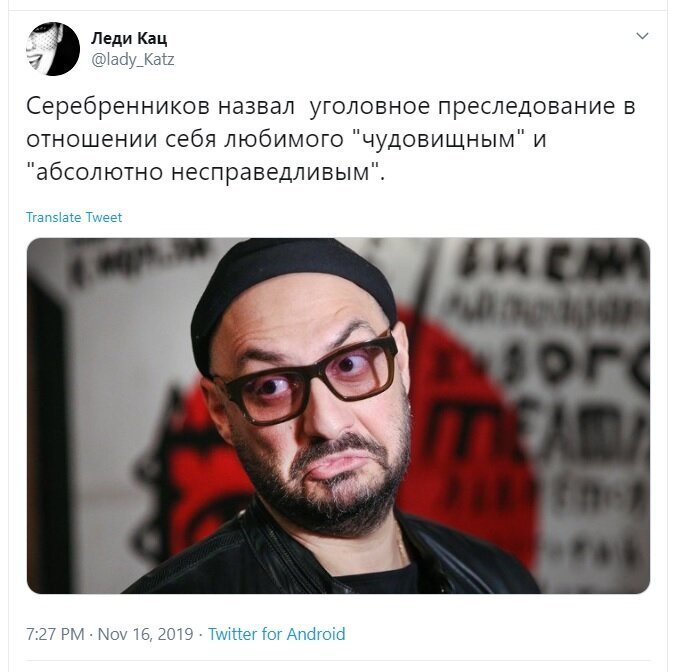
Task: Open Леди Кац's round profile avatar
Action: coord(53,49)
